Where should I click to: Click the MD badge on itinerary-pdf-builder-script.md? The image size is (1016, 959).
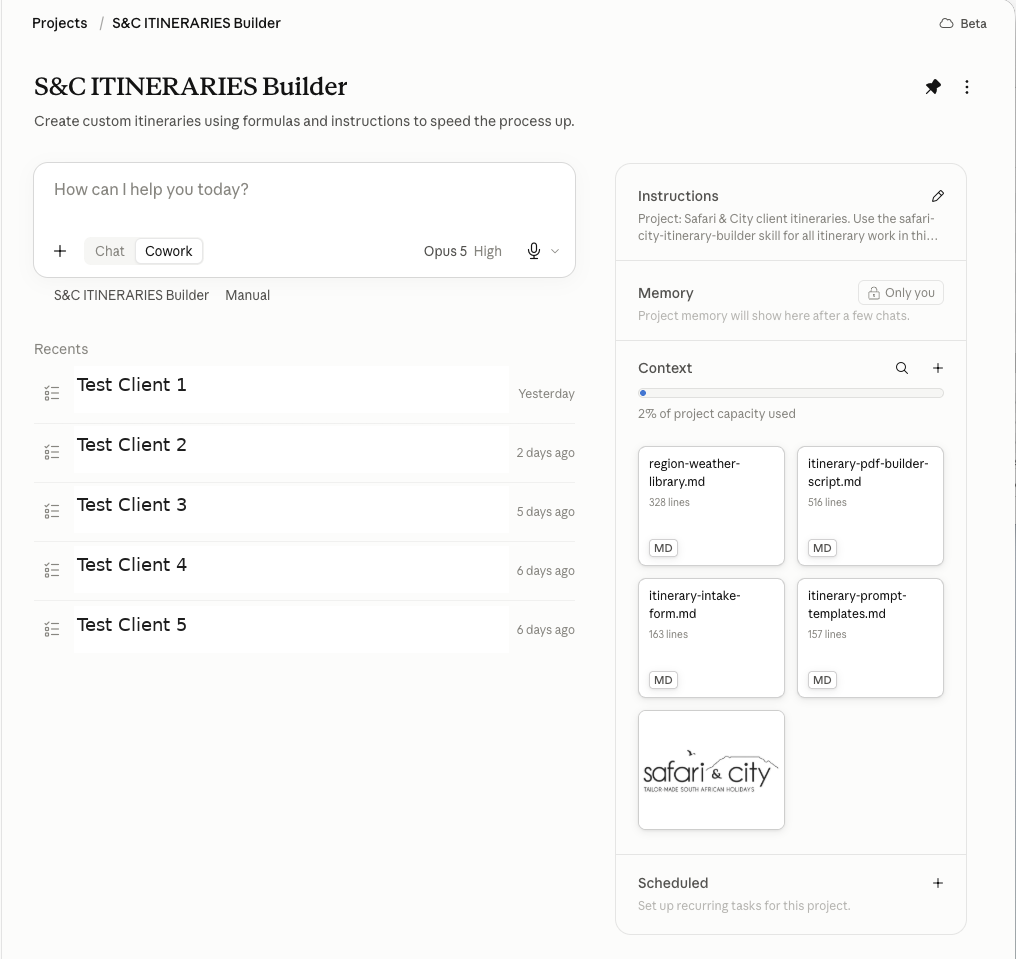pos(822,548)
